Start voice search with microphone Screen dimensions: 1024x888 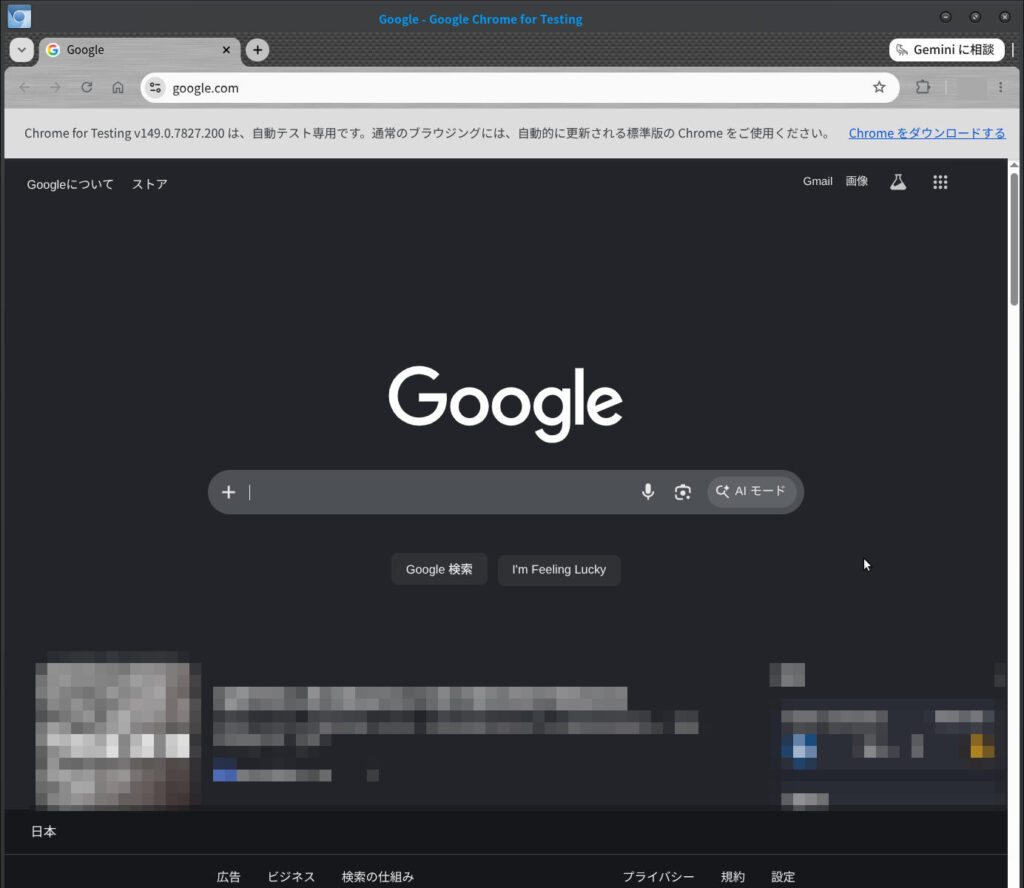[647, 492]
